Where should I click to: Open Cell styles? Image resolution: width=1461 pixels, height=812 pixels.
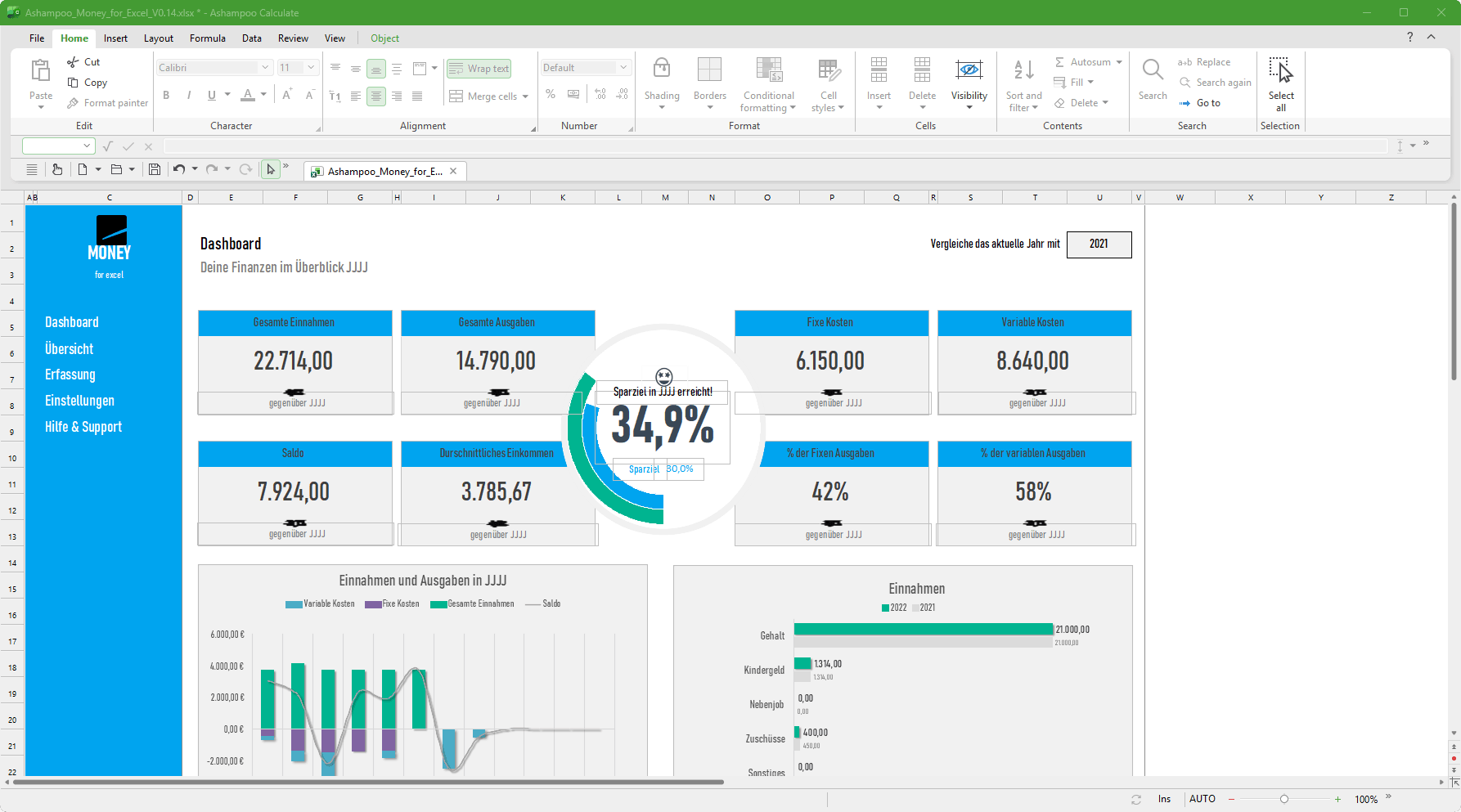828,84
